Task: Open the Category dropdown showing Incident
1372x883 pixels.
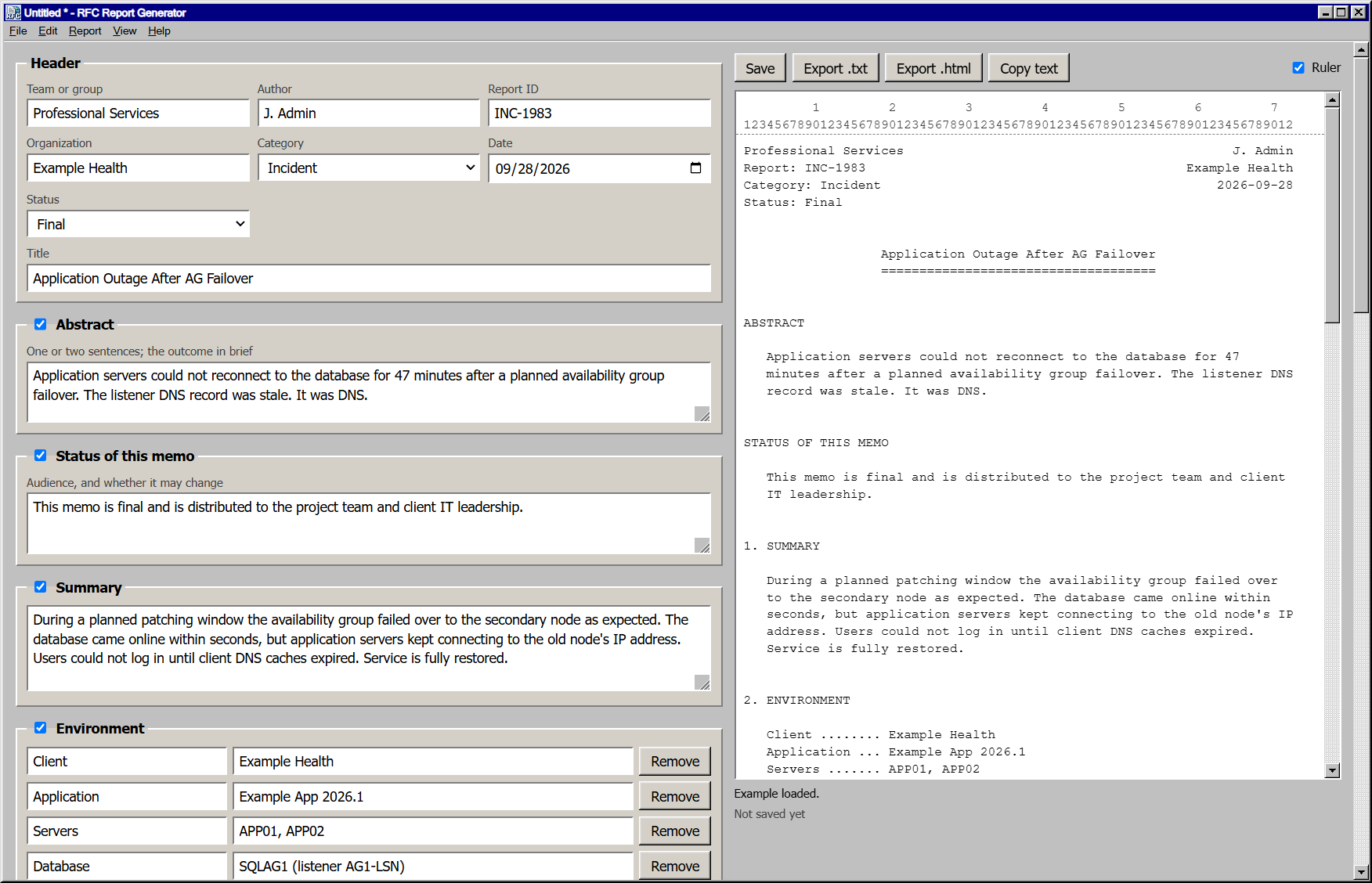Action: click(369, 168)
